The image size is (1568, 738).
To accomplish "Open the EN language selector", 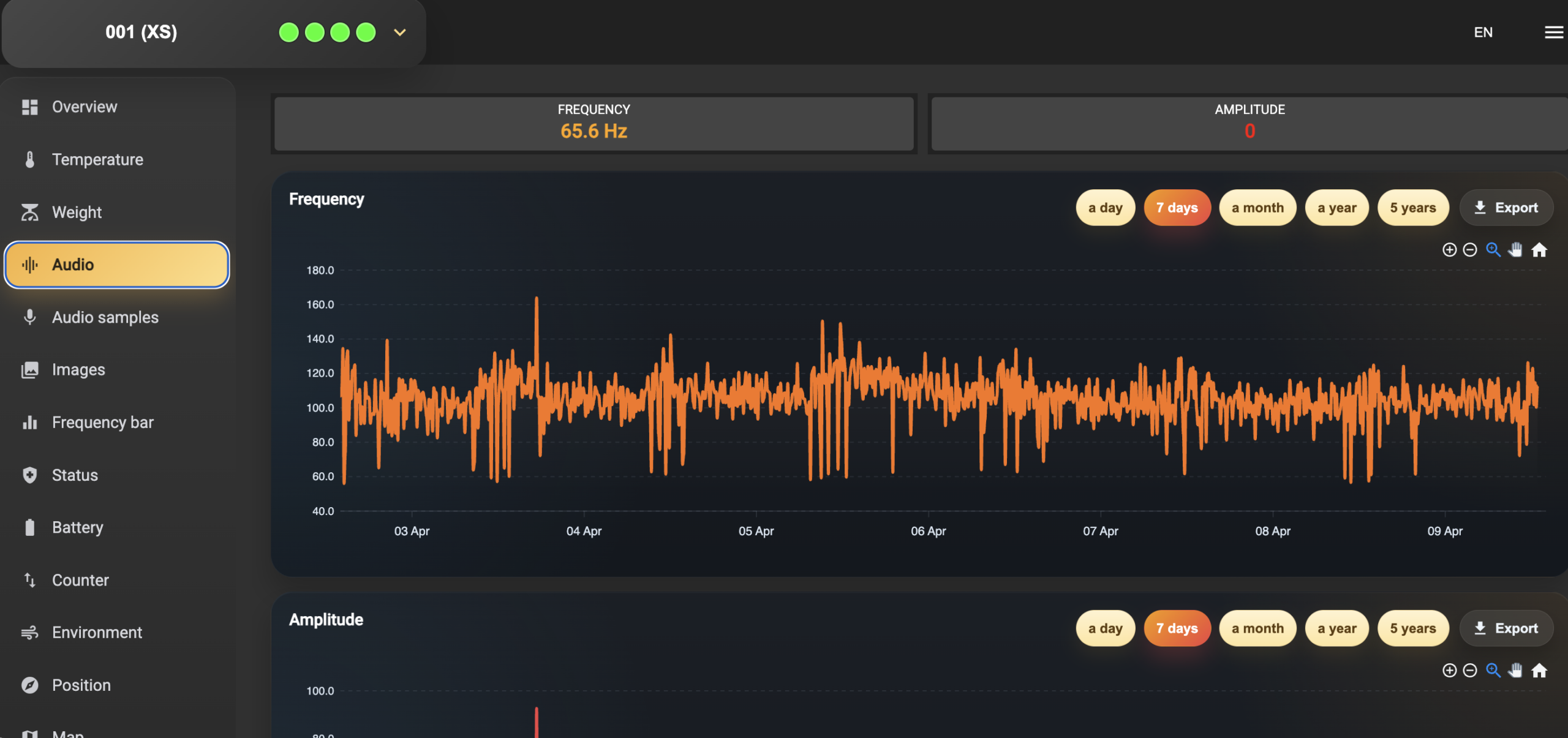I will (x=1483, y=32).
